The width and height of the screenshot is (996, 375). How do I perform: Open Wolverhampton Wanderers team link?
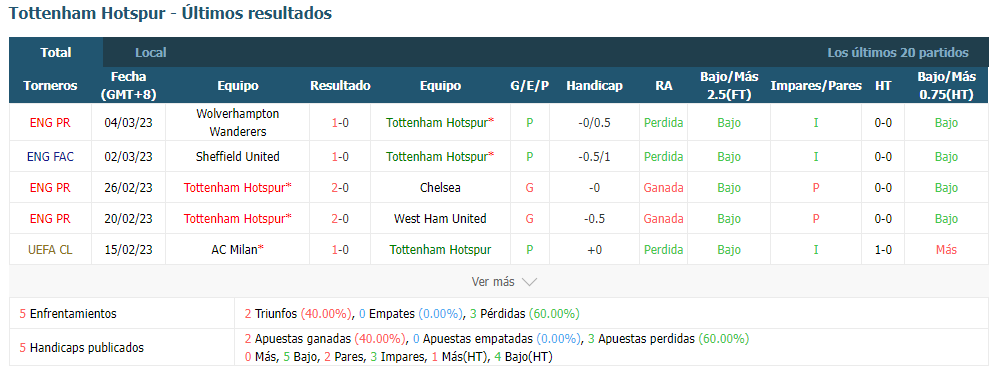point(238,123)
